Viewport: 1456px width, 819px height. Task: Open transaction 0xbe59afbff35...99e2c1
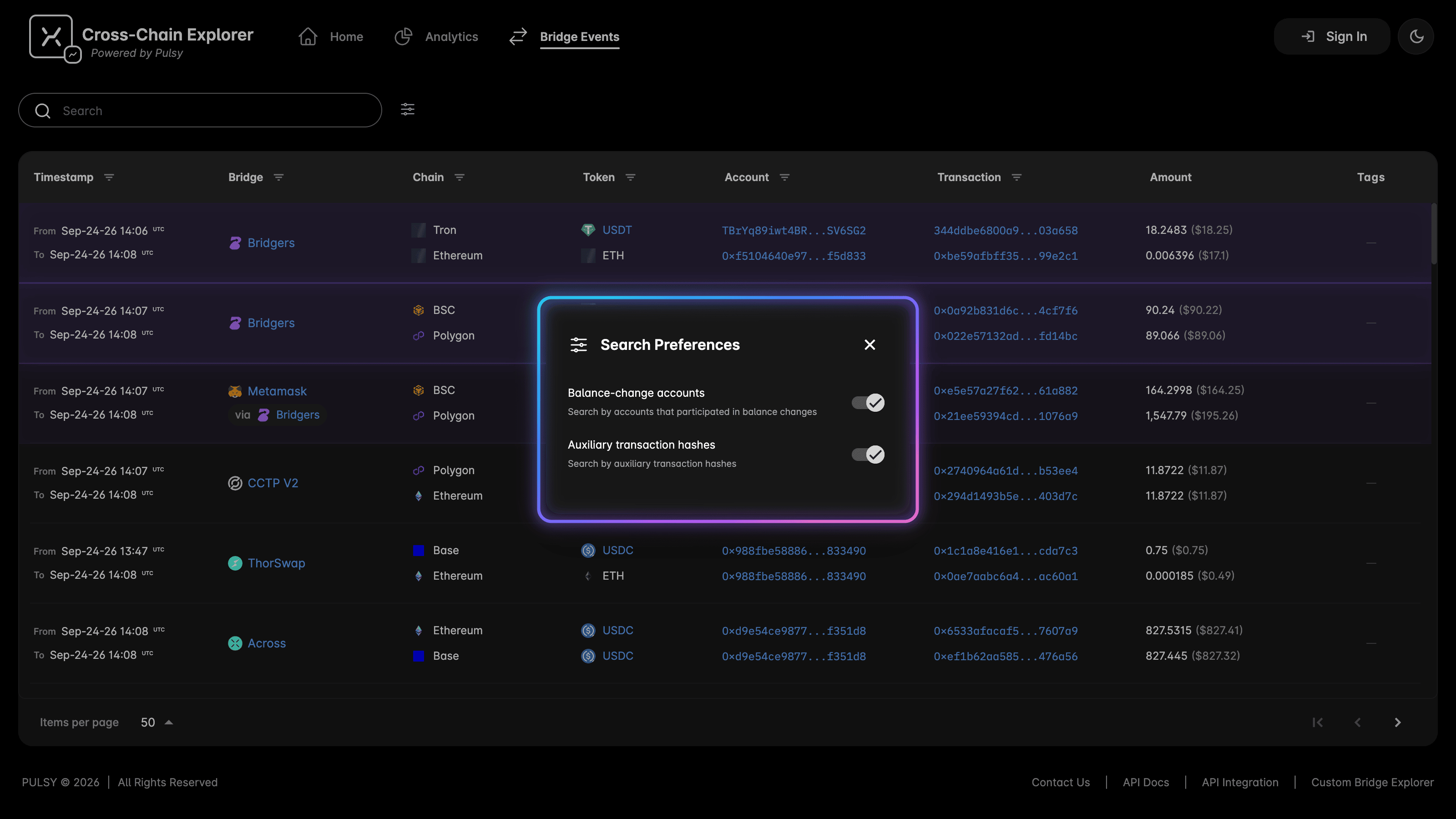click(1006, 256)
